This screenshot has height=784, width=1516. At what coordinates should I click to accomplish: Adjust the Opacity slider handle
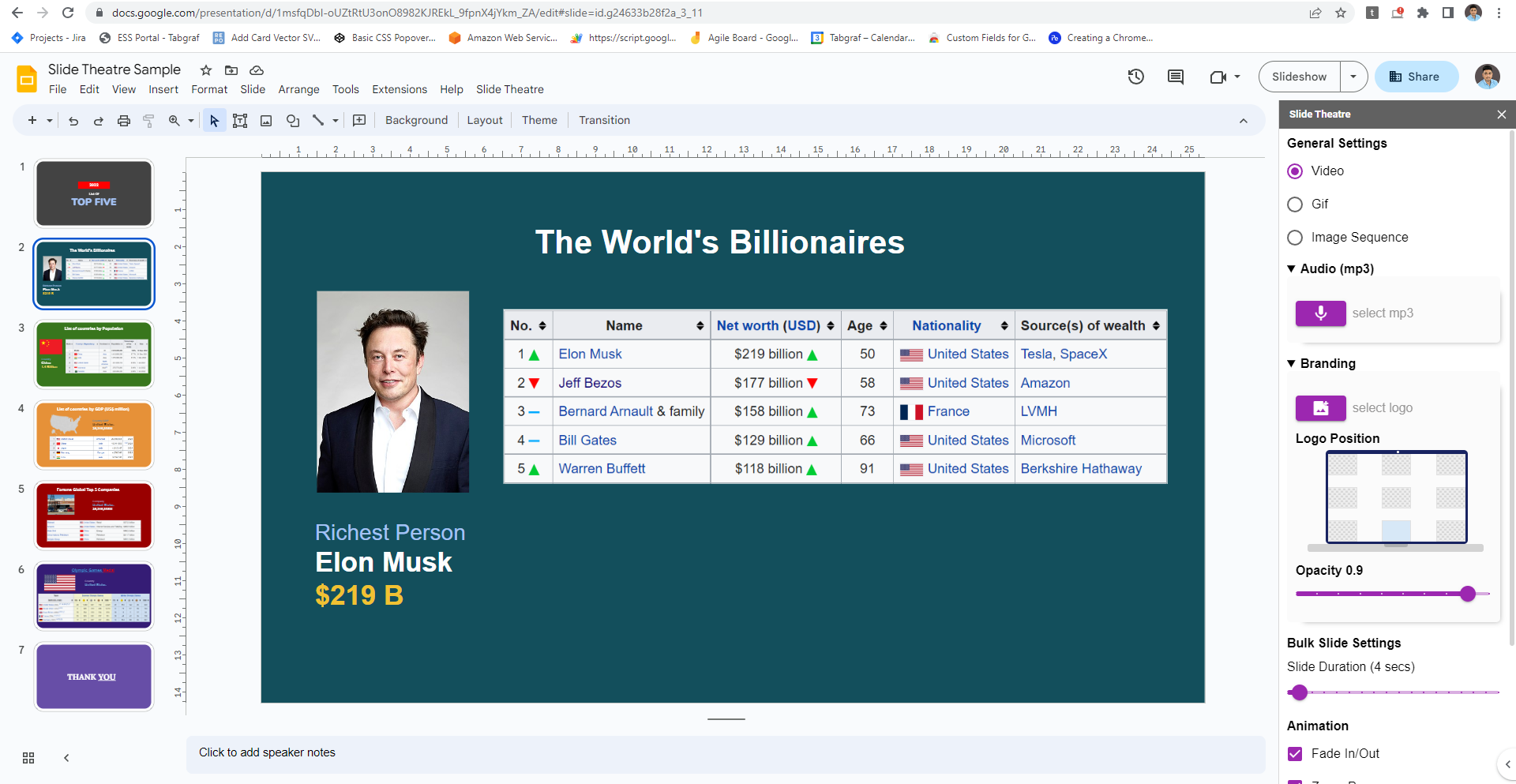click(x=1468, y=594)
